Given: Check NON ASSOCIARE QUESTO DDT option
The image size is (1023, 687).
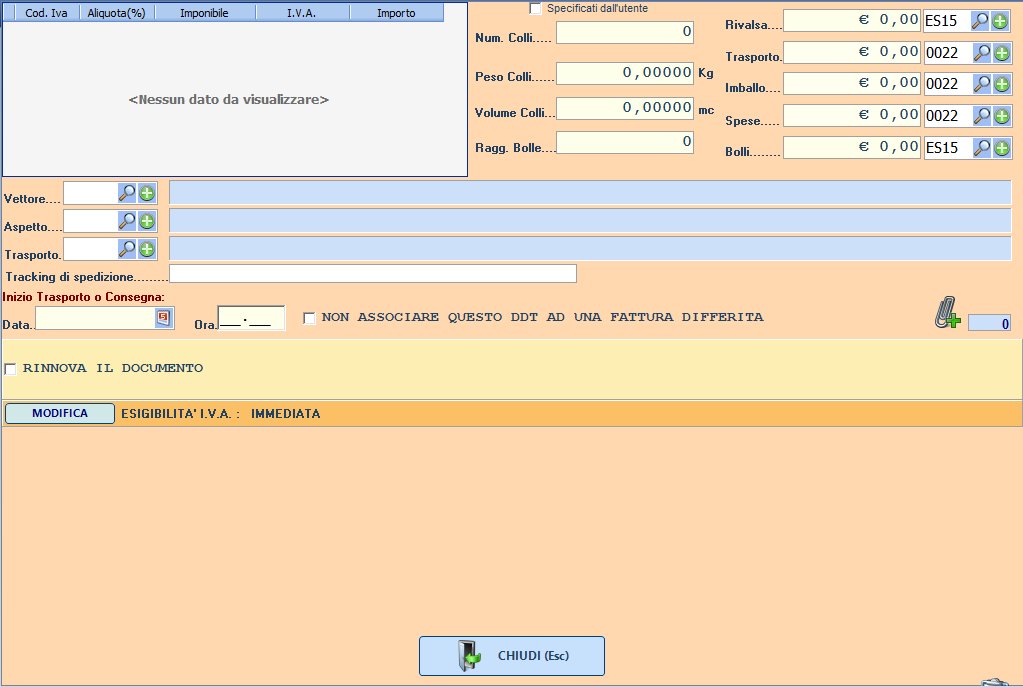Looking at the screenshot, I should pos(309,318).
